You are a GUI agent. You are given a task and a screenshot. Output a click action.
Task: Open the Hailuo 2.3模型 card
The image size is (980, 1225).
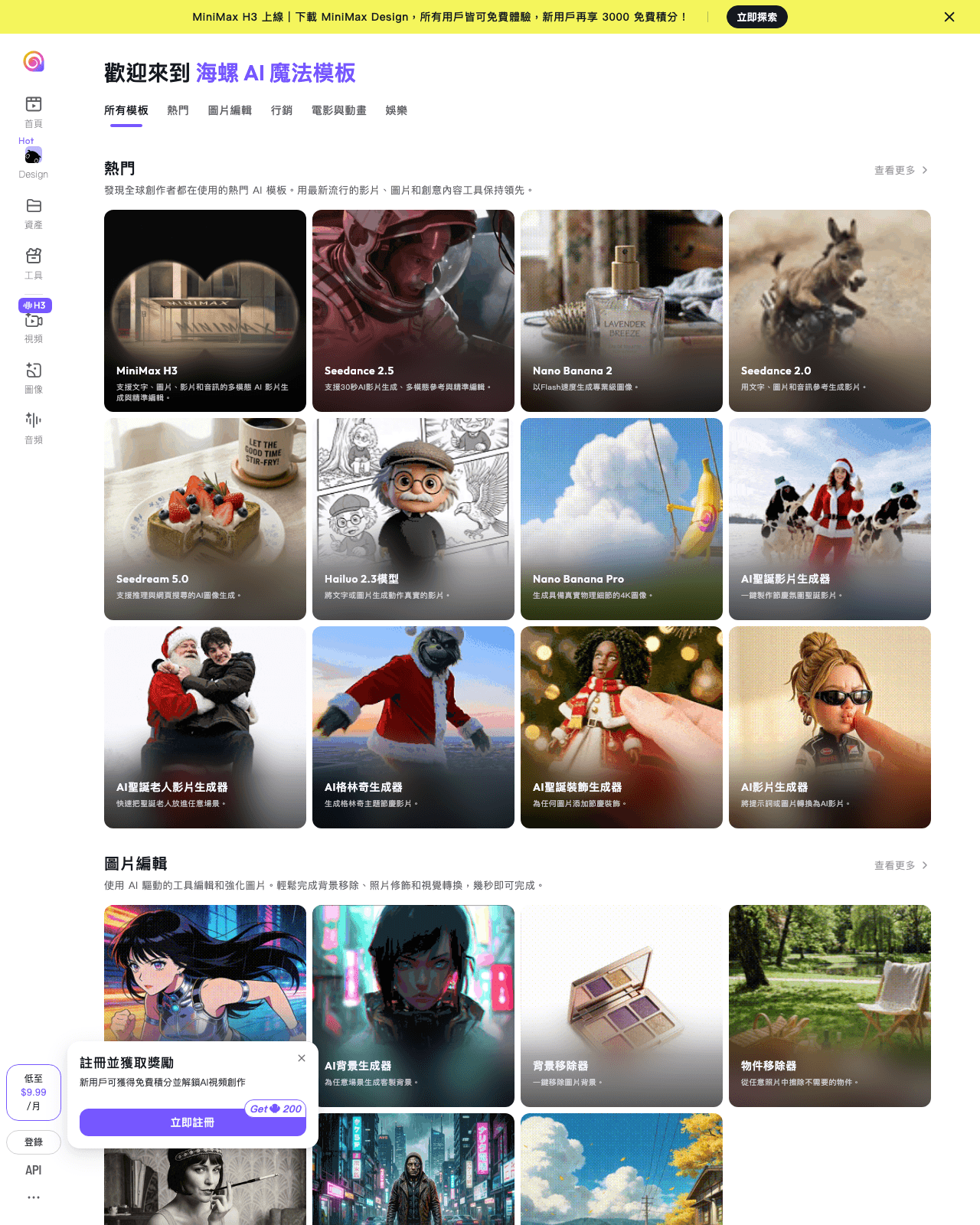(x=413, y=519)
